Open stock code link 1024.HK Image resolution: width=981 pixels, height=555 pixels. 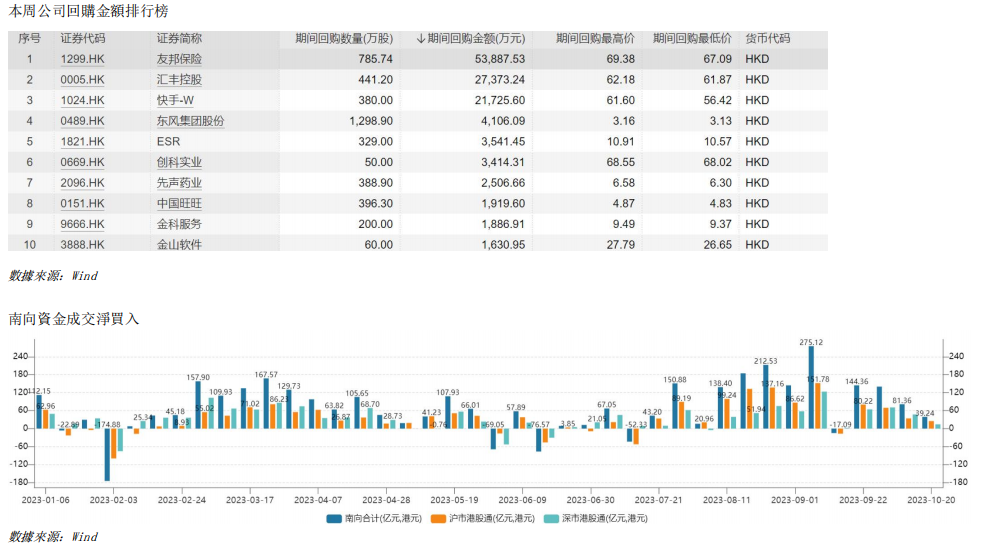coord(82,101)
